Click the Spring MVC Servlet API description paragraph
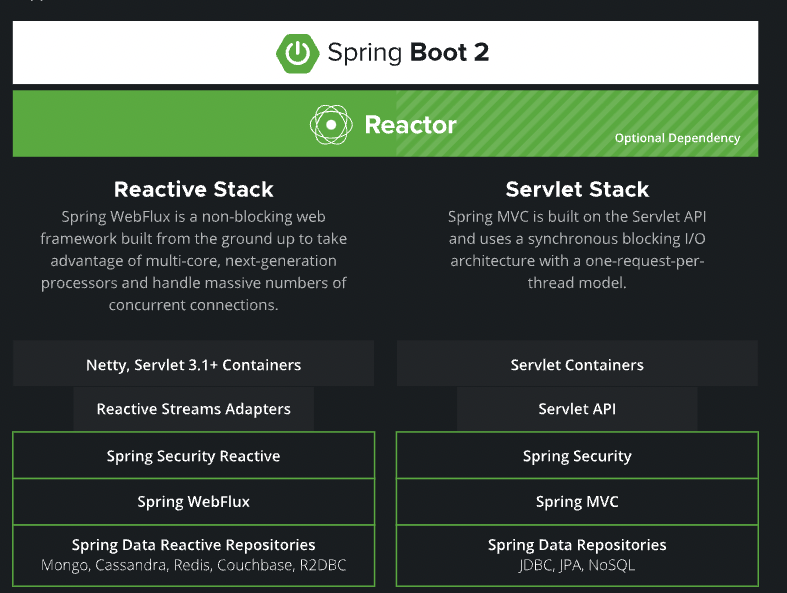Screen dimensions: 787x593 pyautogui.click(x=577, y=250)
